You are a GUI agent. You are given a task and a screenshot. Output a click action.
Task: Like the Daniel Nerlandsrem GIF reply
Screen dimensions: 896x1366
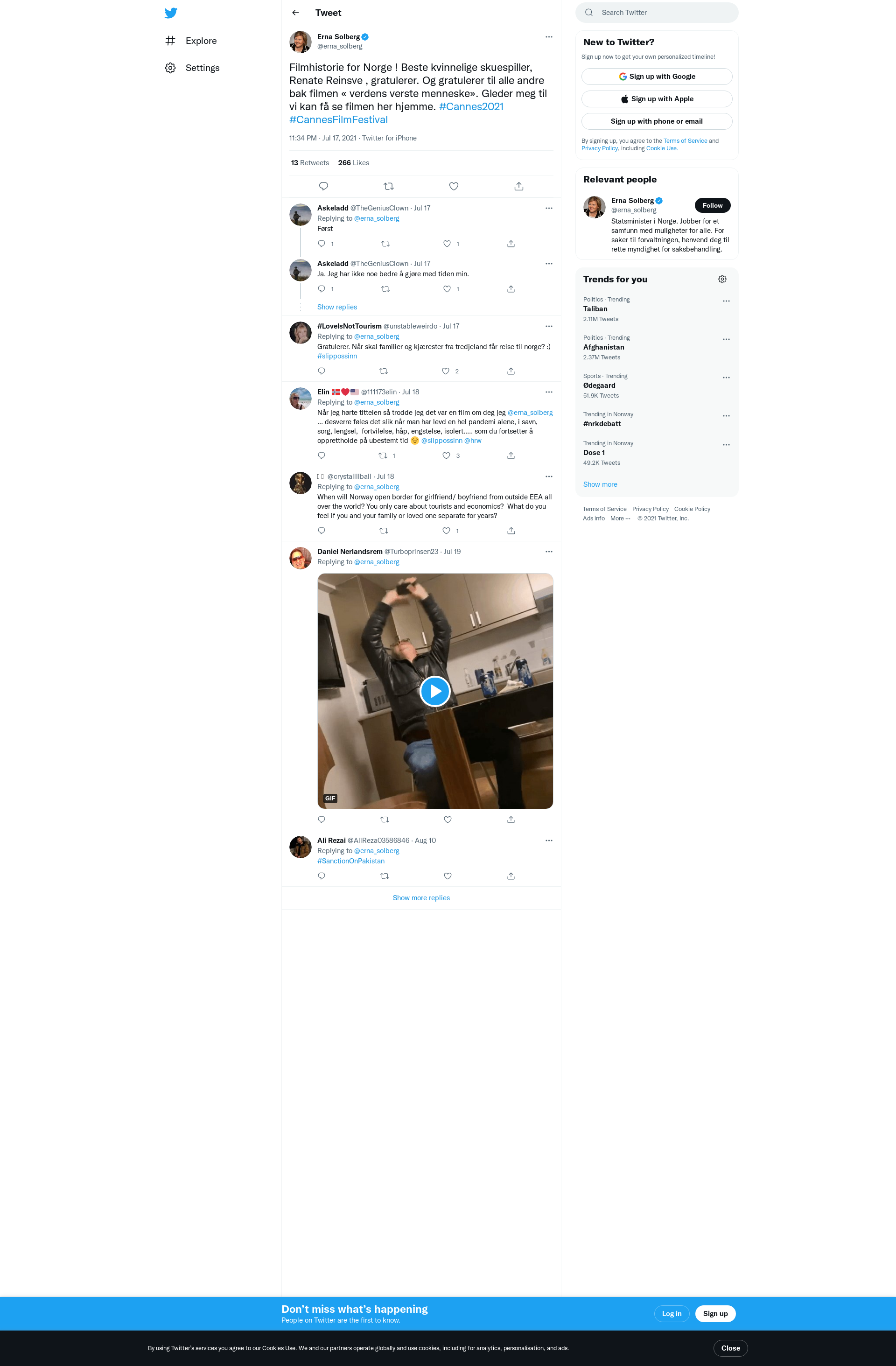[x=448, y=820]
